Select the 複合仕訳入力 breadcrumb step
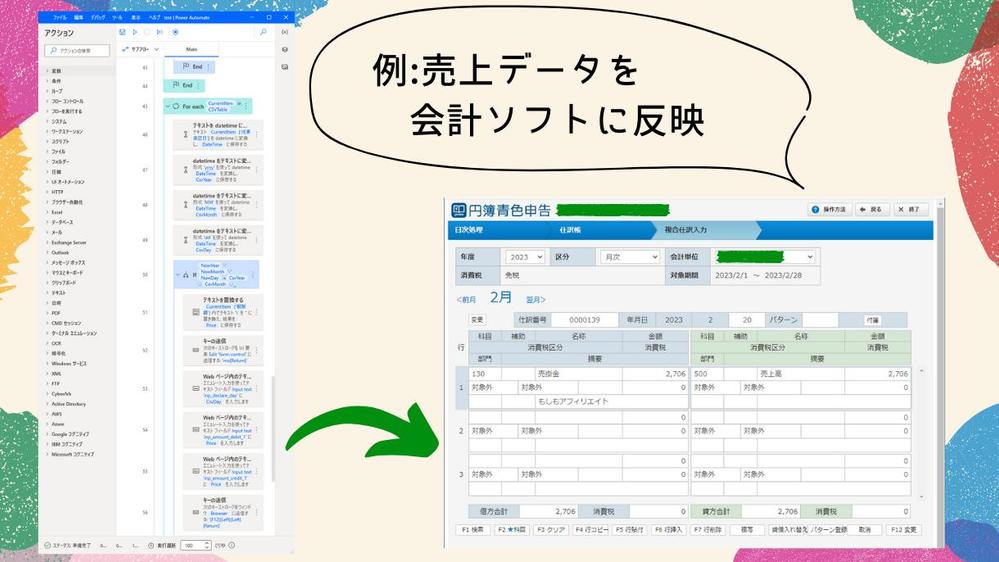 pos(686,230)
